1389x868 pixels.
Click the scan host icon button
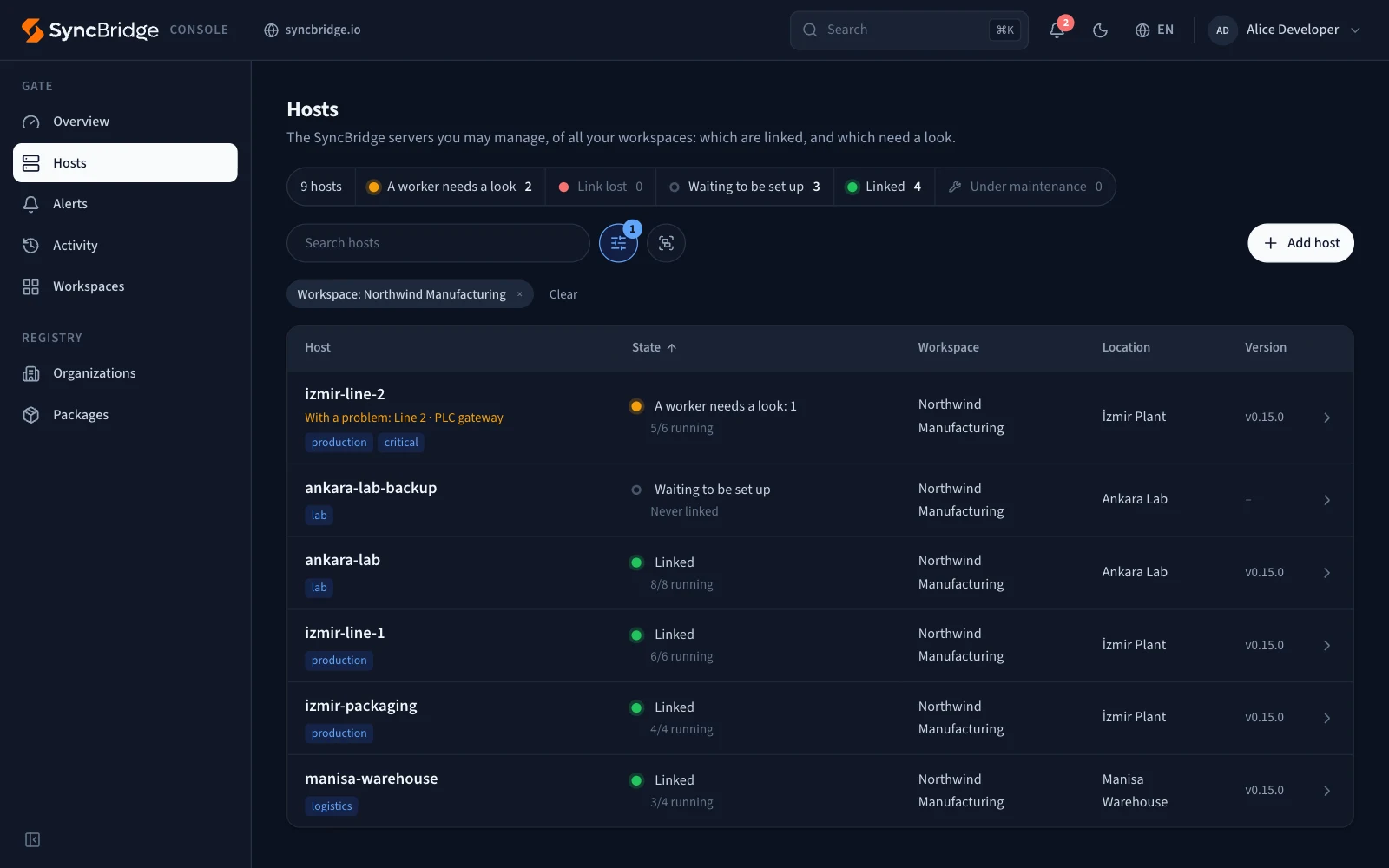pos(666,243)
